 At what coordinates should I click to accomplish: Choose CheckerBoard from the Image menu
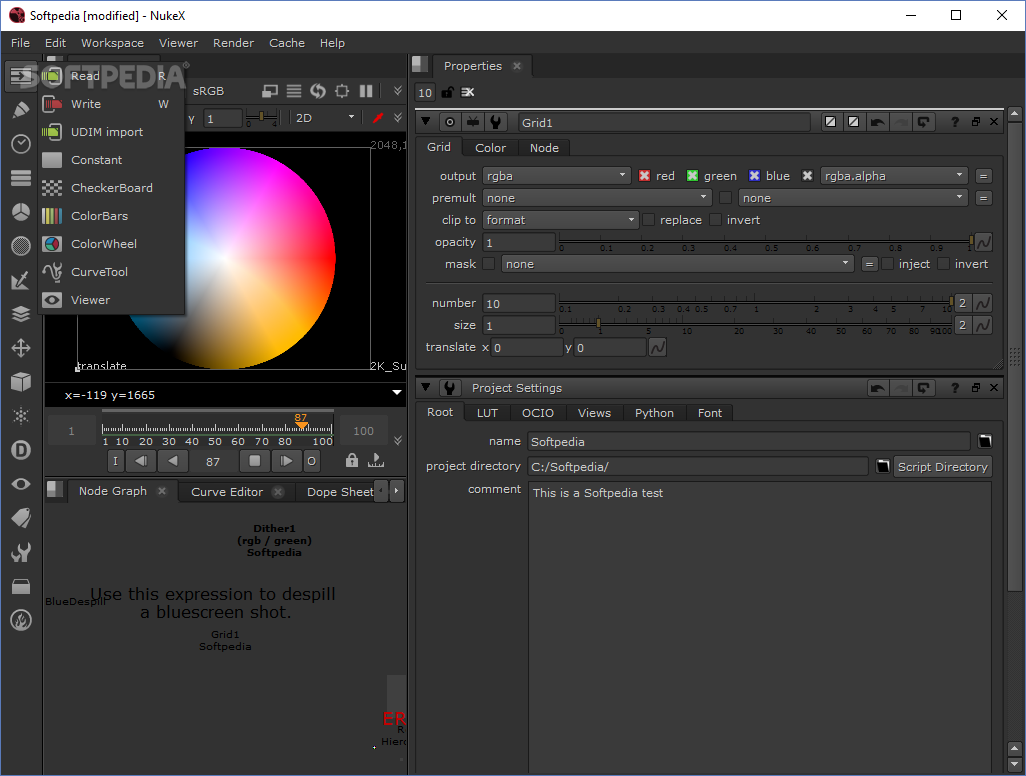111,188
